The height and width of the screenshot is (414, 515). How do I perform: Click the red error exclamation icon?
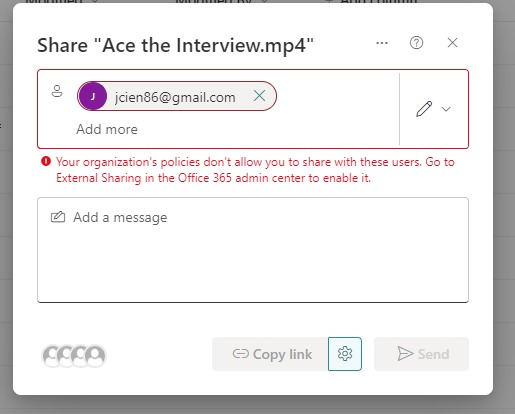[46, 162]
